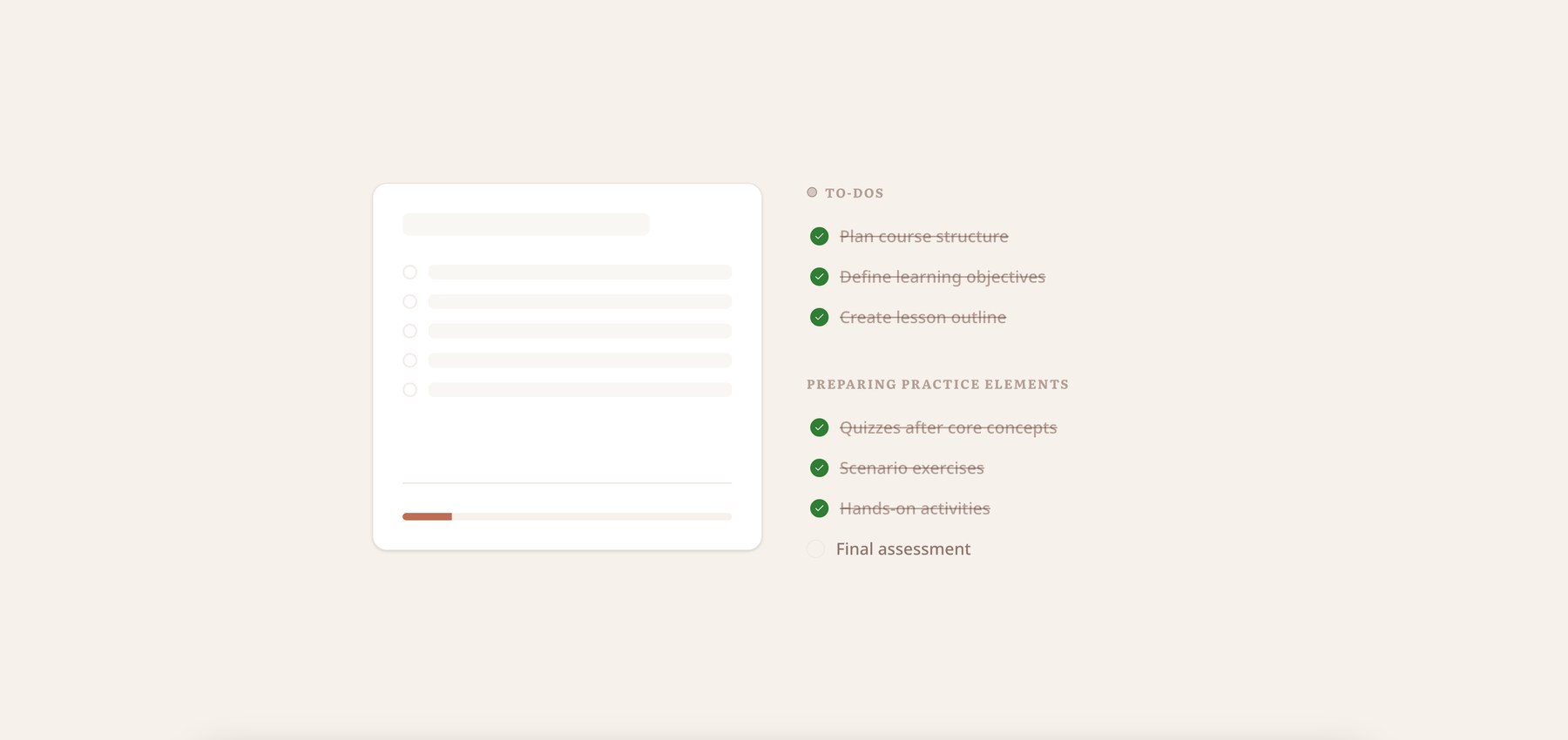Screen dimensions: 1568x740
Task: Uncheck the Plan course structure checkmark
Action: [819, 236]
